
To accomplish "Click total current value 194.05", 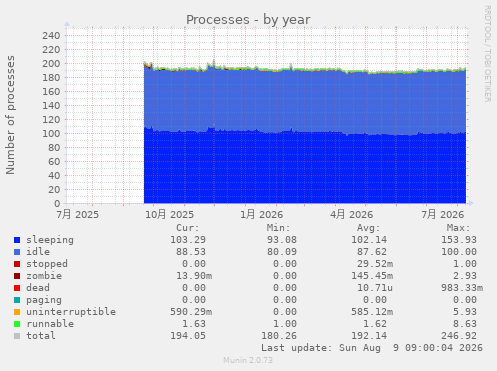I will click(188, 336).
